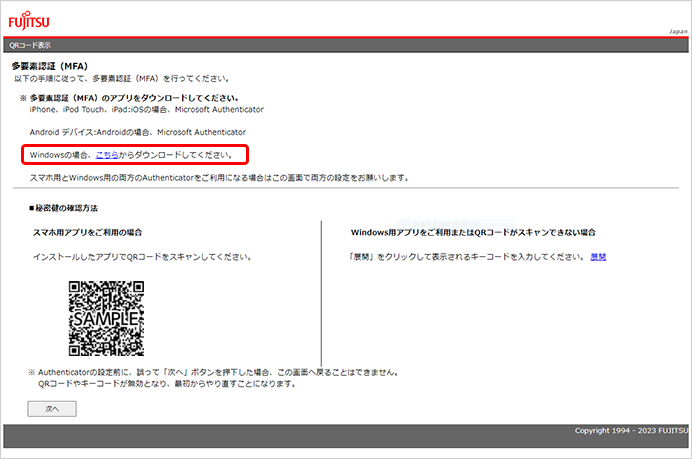Click the SAMPLE QR code image
Screen dimensions: 692x459
[106, 318]
